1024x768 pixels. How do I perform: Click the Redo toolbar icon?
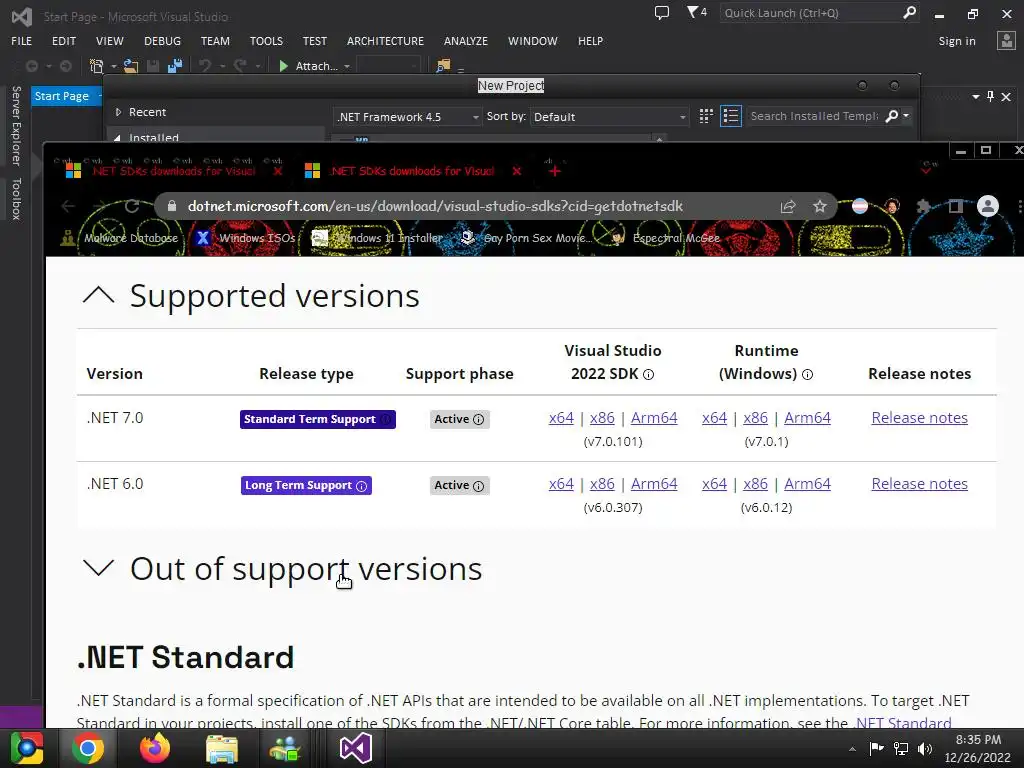point(240,66)
